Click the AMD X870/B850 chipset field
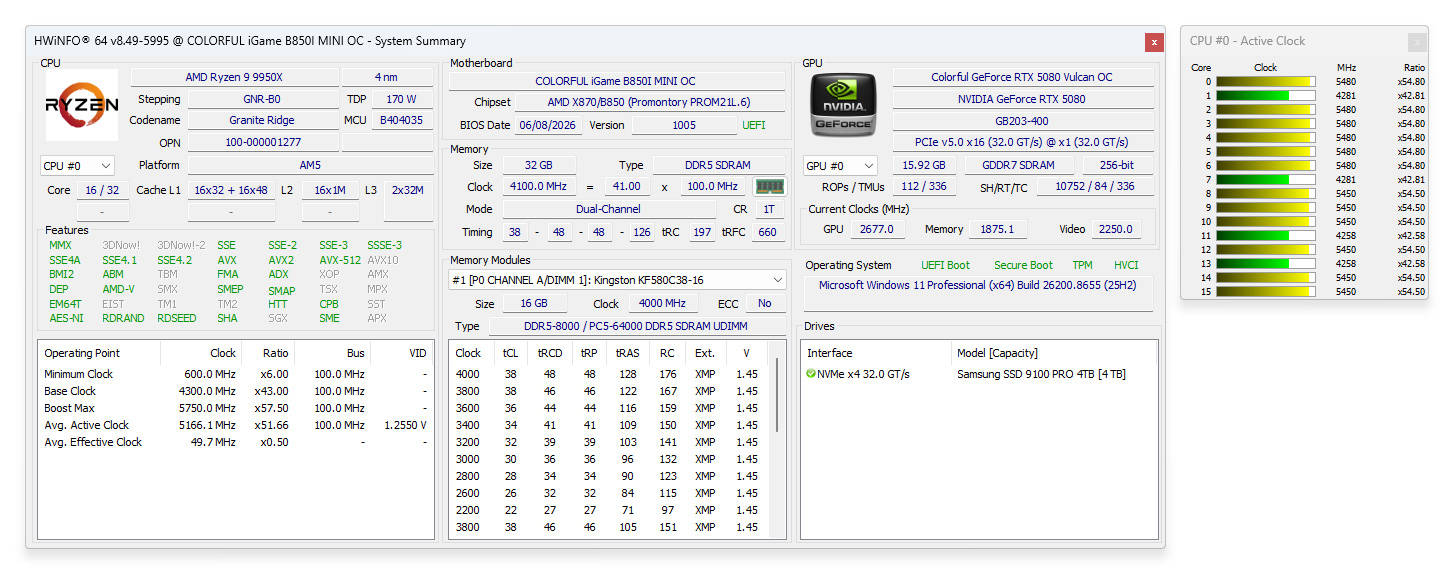This screenshot has height=574, width=1454. click(x=648, y=102)
